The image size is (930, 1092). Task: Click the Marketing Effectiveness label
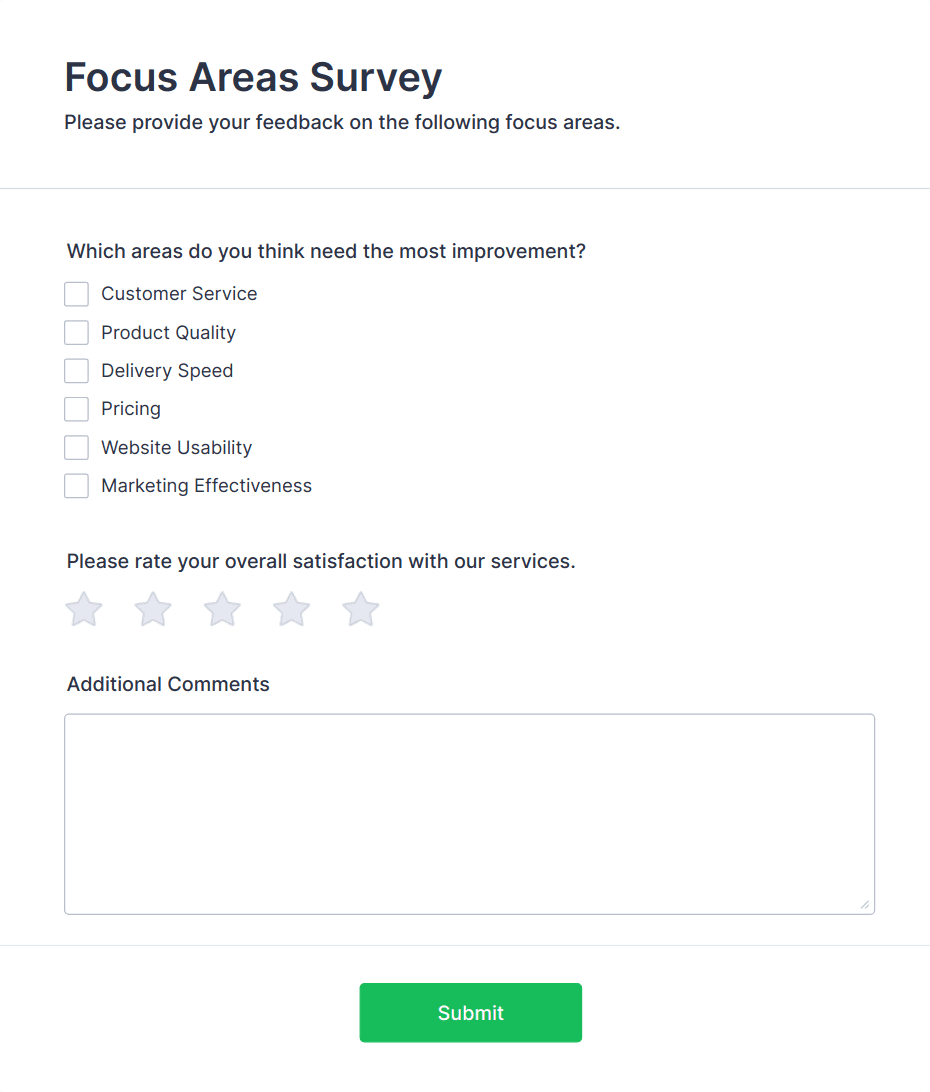206,486
